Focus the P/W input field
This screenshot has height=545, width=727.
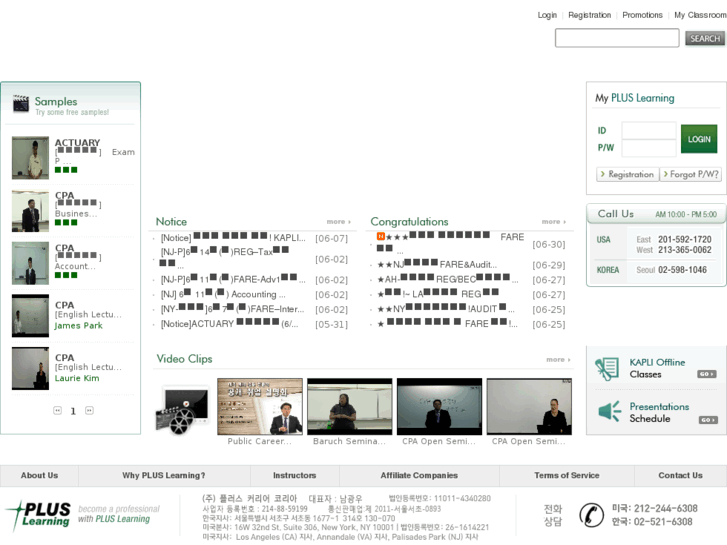[649, 148]
